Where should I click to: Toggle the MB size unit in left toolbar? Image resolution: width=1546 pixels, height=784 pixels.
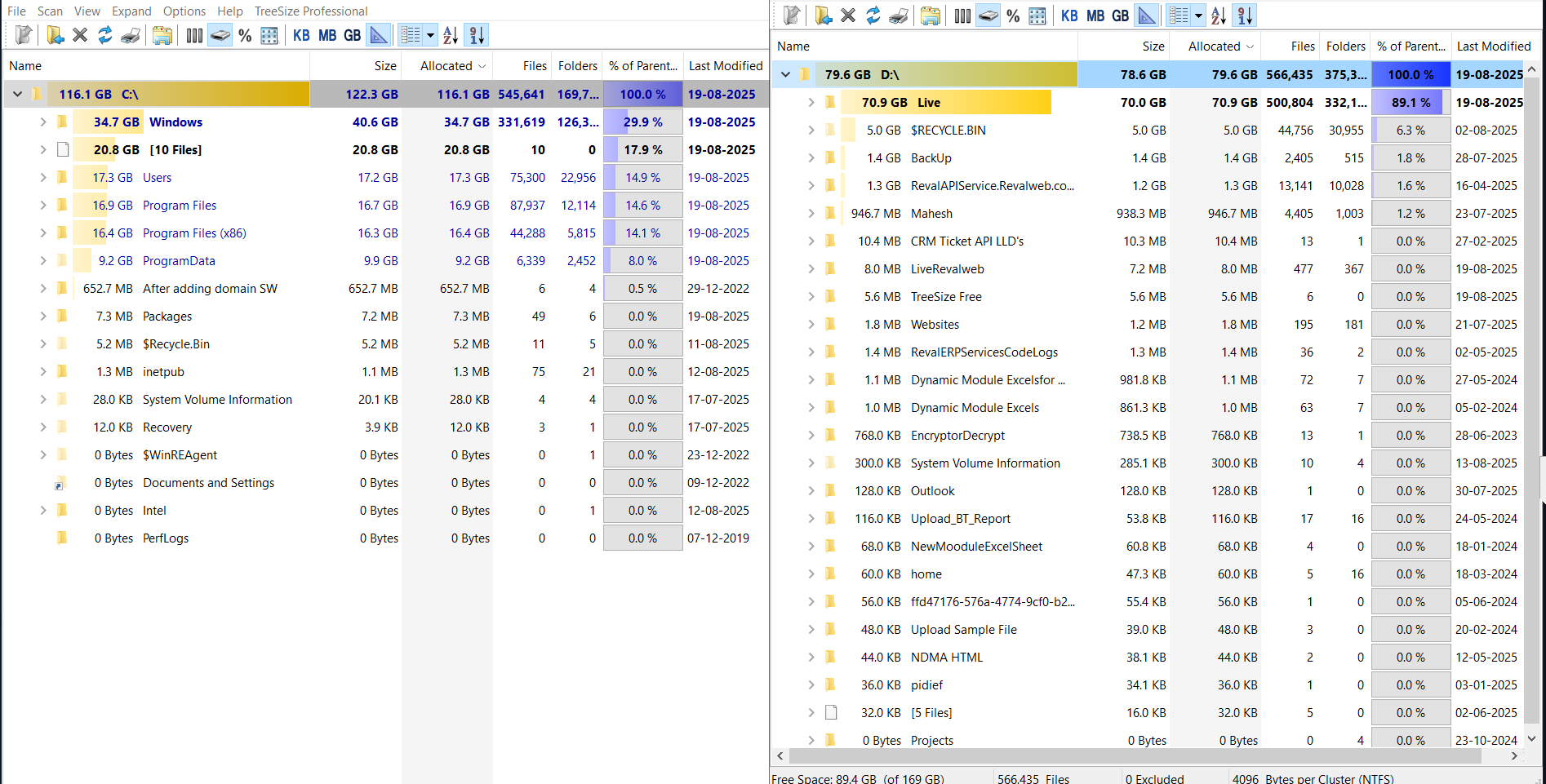click(x=327, y=35)
